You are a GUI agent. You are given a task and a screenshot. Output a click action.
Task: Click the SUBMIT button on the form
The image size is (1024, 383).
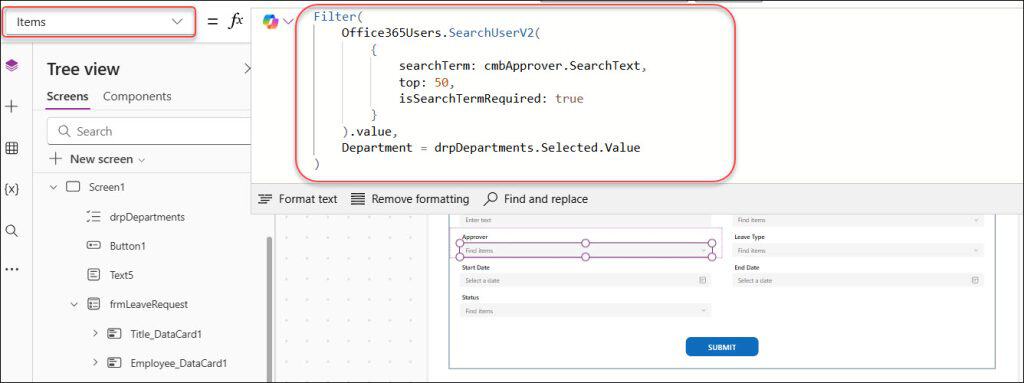[x=722, y=347]
